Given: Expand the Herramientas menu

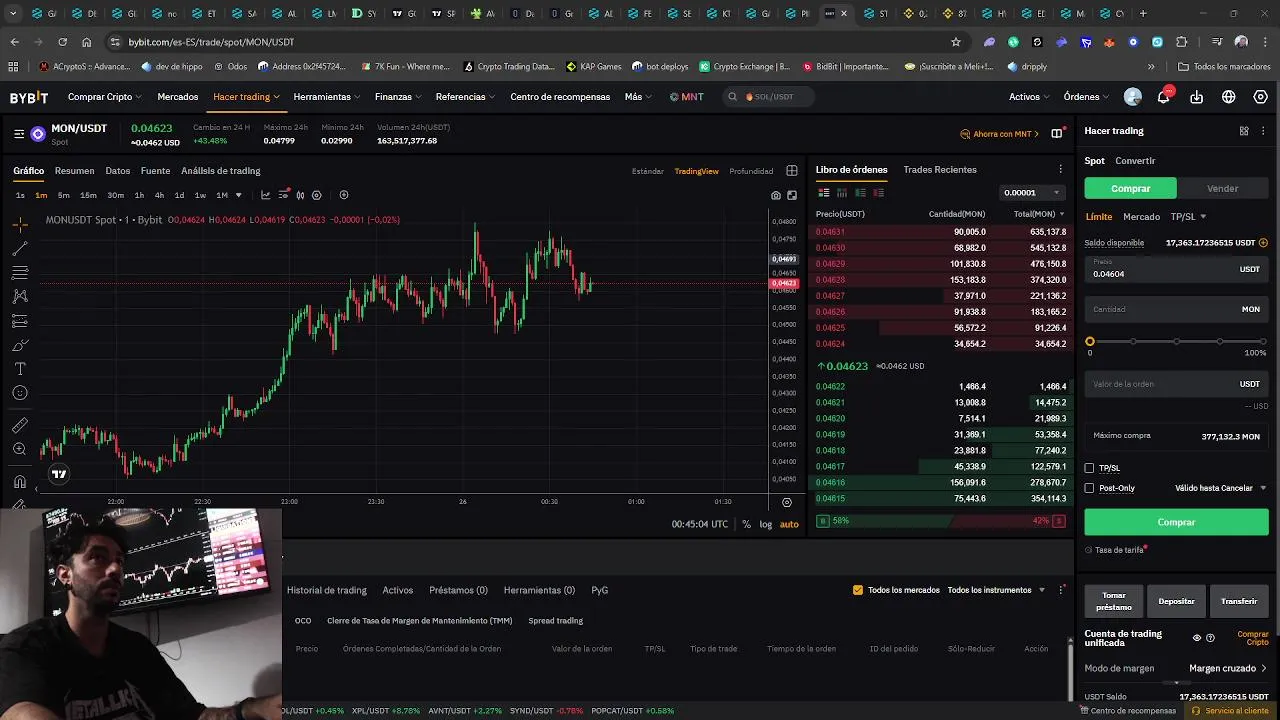Looking at the screenshot, I should click(327, 97).
